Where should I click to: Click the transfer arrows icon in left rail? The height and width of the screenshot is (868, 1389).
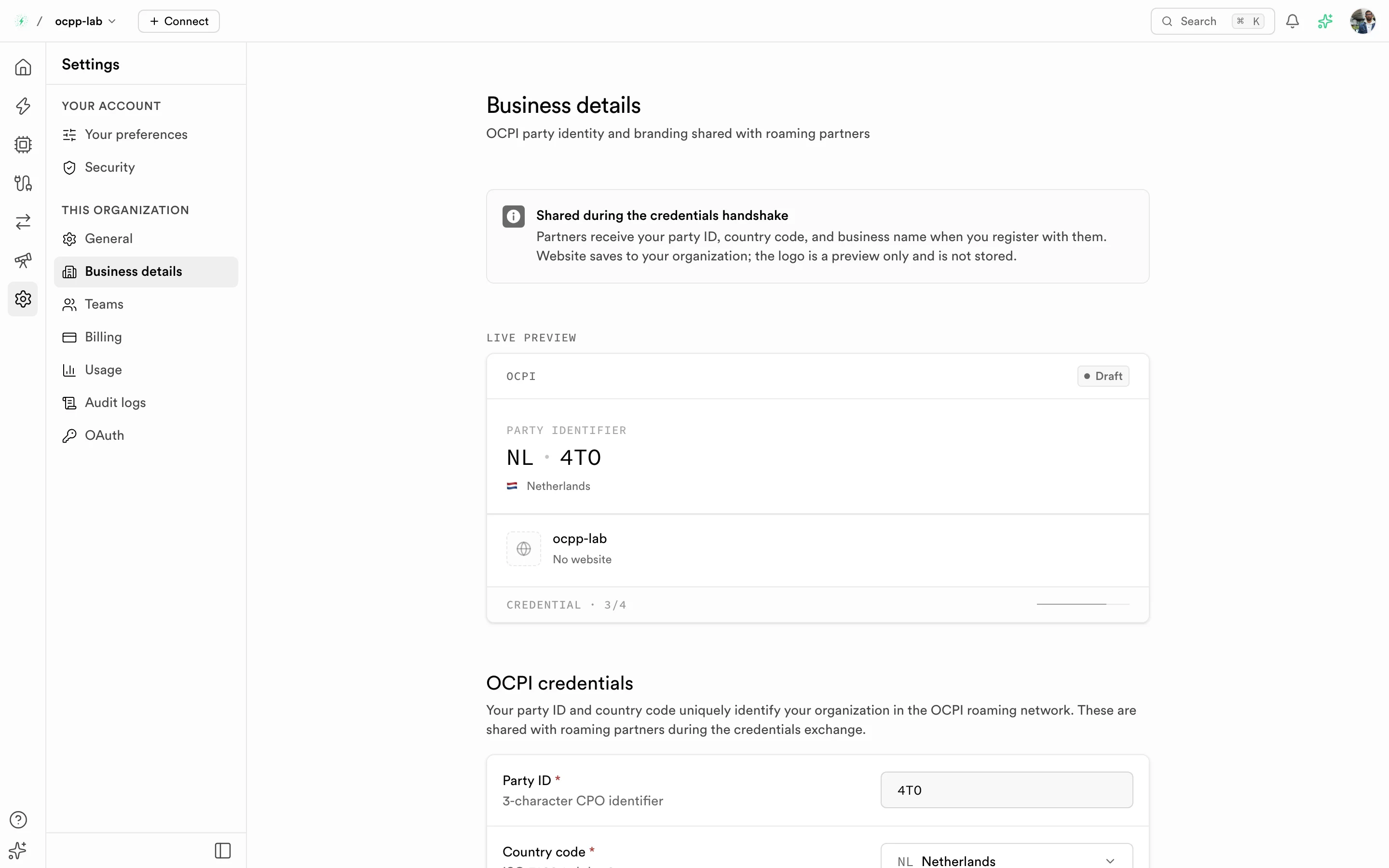(x=23, y=222)
